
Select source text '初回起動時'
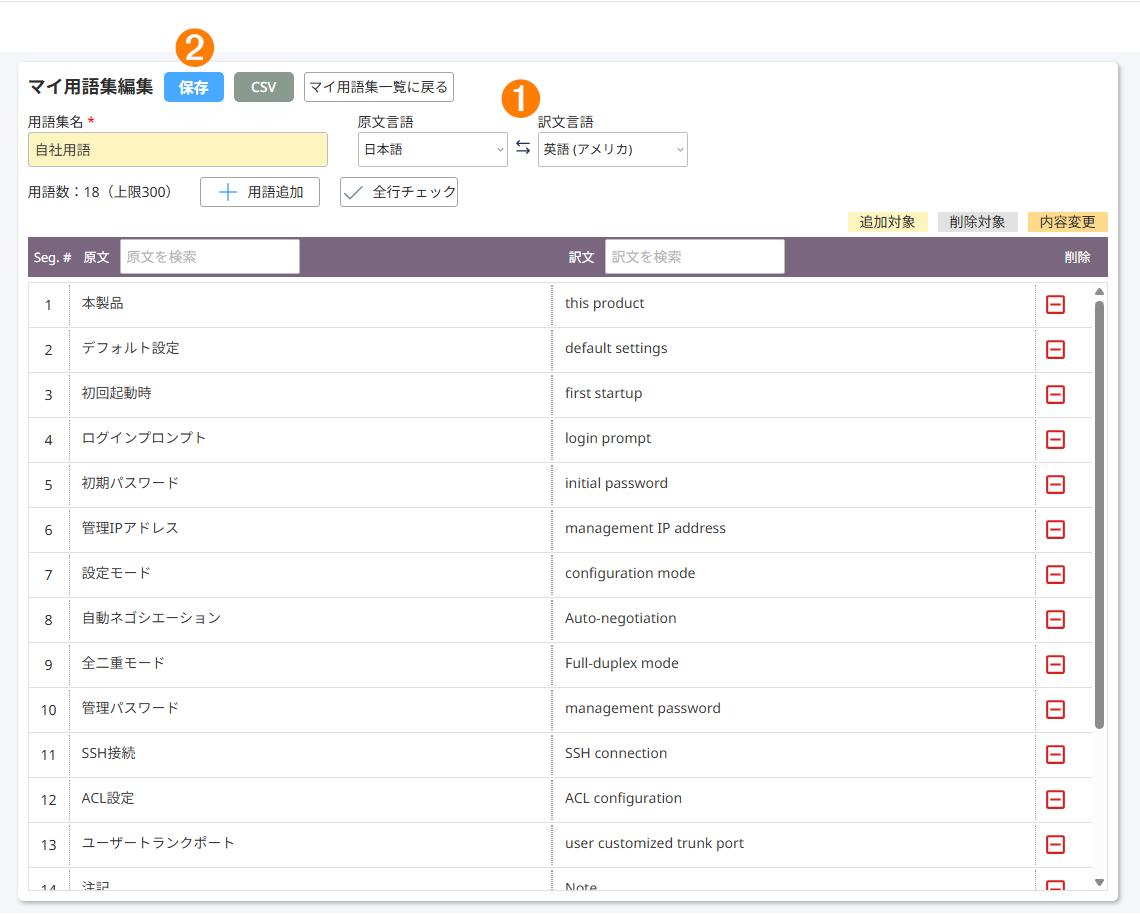pyautogui.click(x=116, y=393)
